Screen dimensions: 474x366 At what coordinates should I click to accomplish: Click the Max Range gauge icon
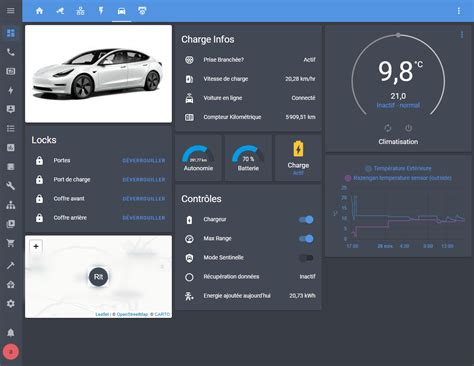pos(189,239)
